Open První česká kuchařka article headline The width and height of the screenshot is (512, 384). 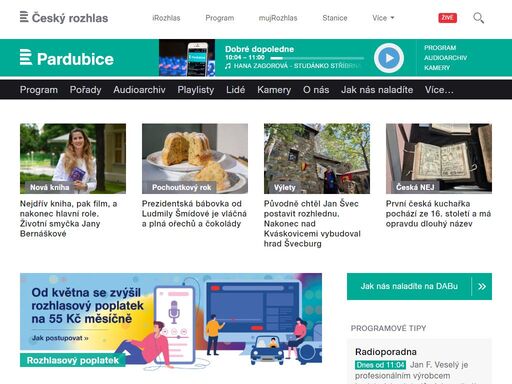(438, 214)
